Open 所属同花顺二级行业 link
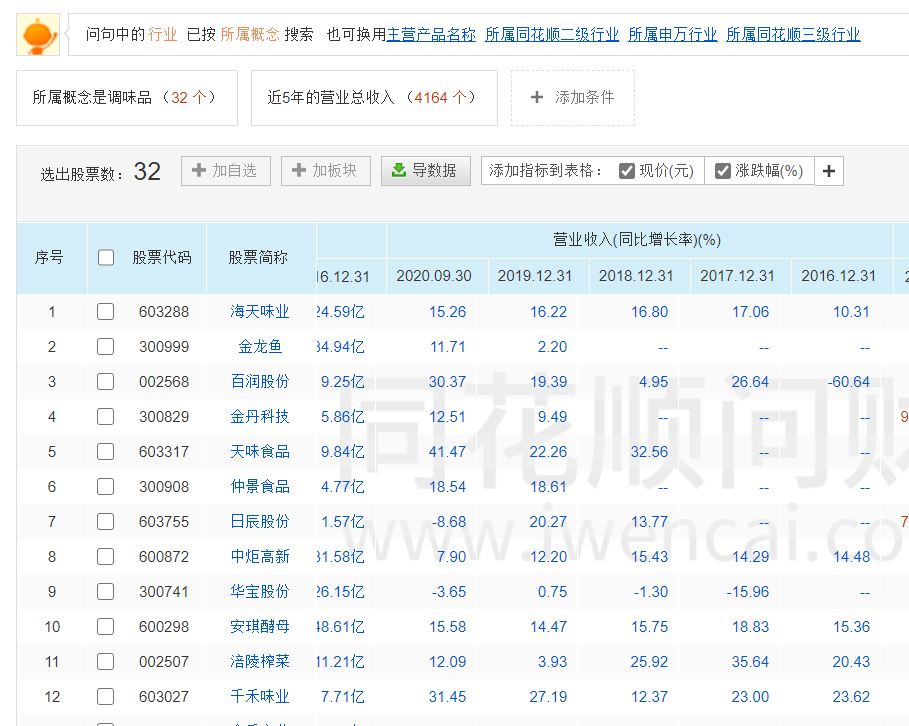 tap(552, 34)
